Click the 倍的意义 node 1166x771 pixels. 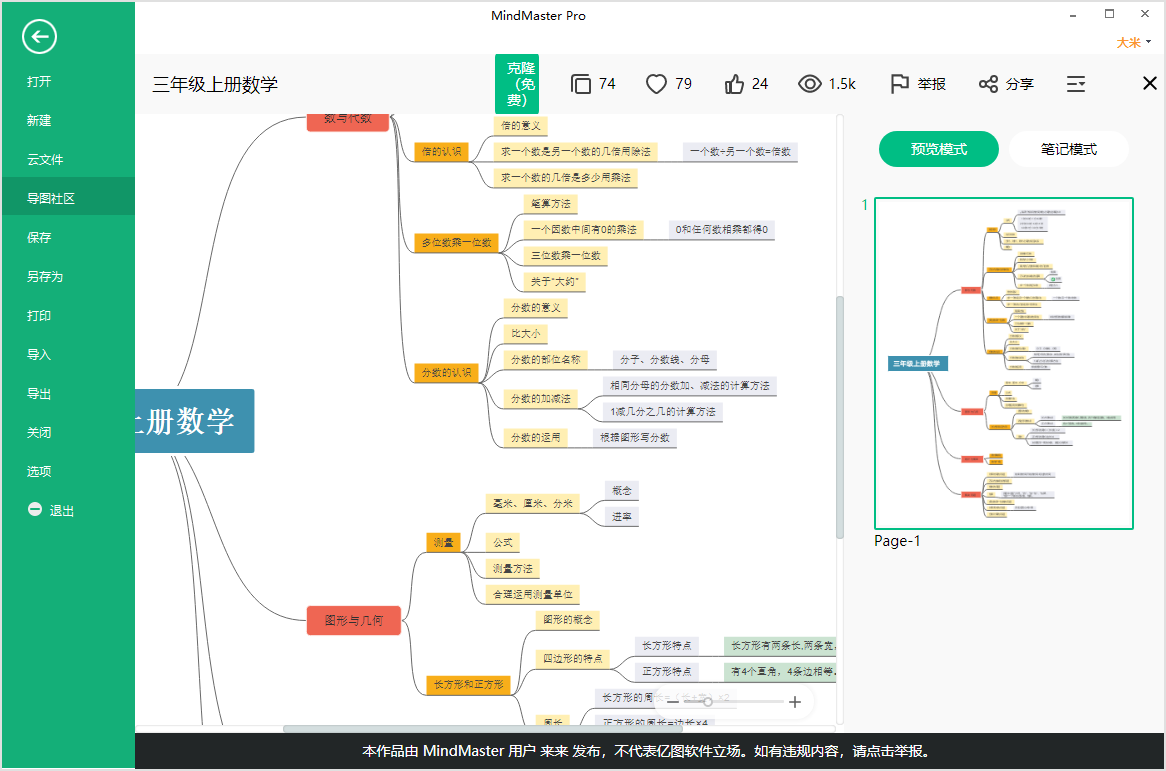pyautogui.click(x=521, y=126)
